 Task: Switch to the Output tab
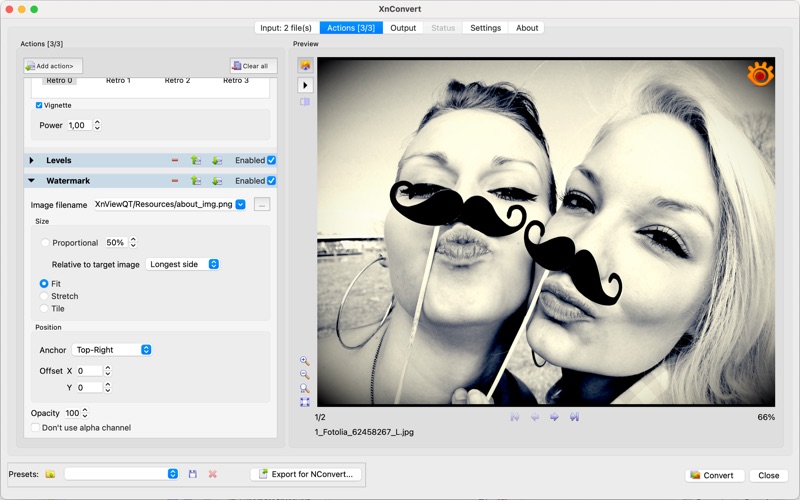pos(403,28)
